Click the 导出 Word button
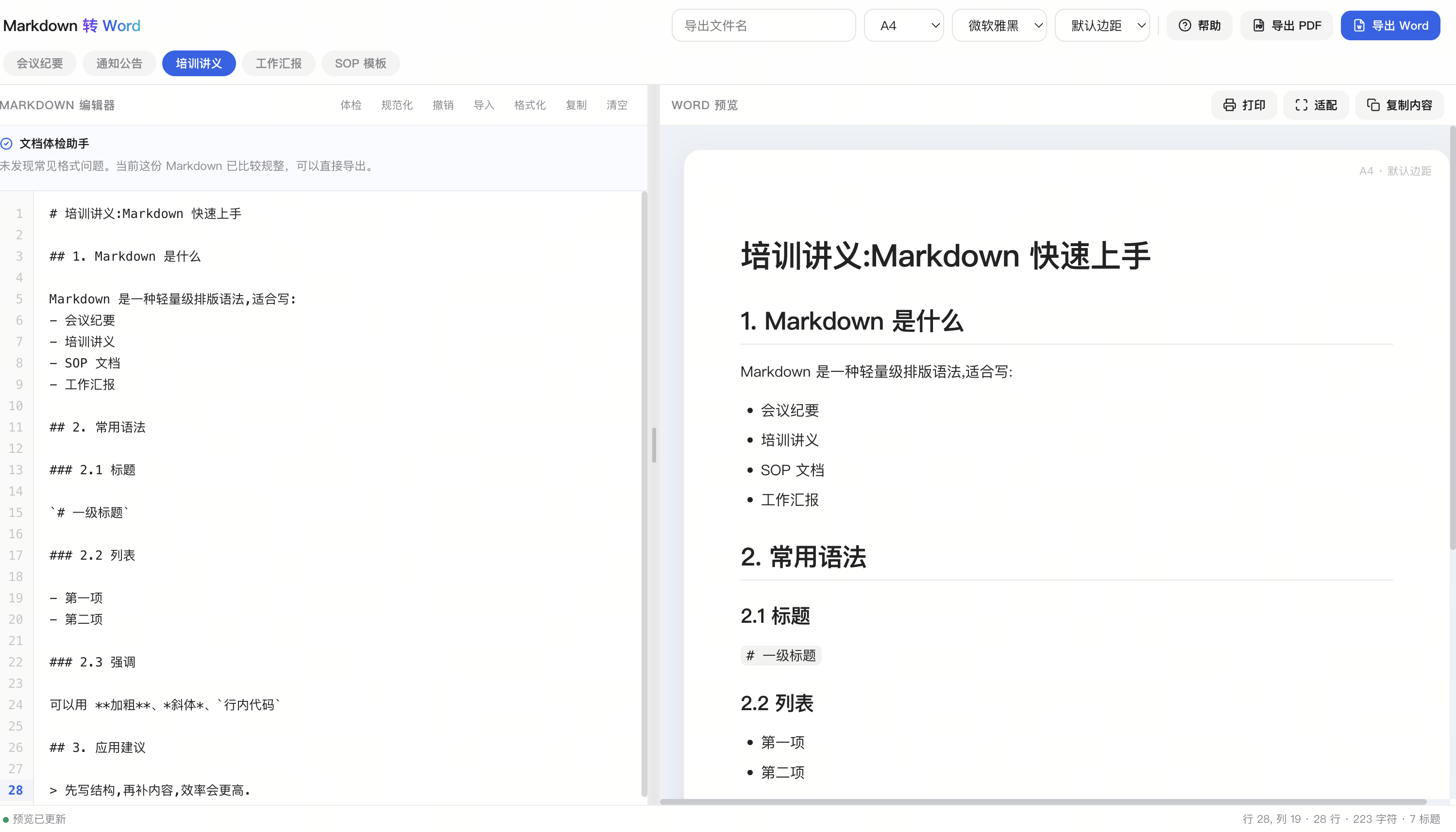 (x=1390, y=26)
